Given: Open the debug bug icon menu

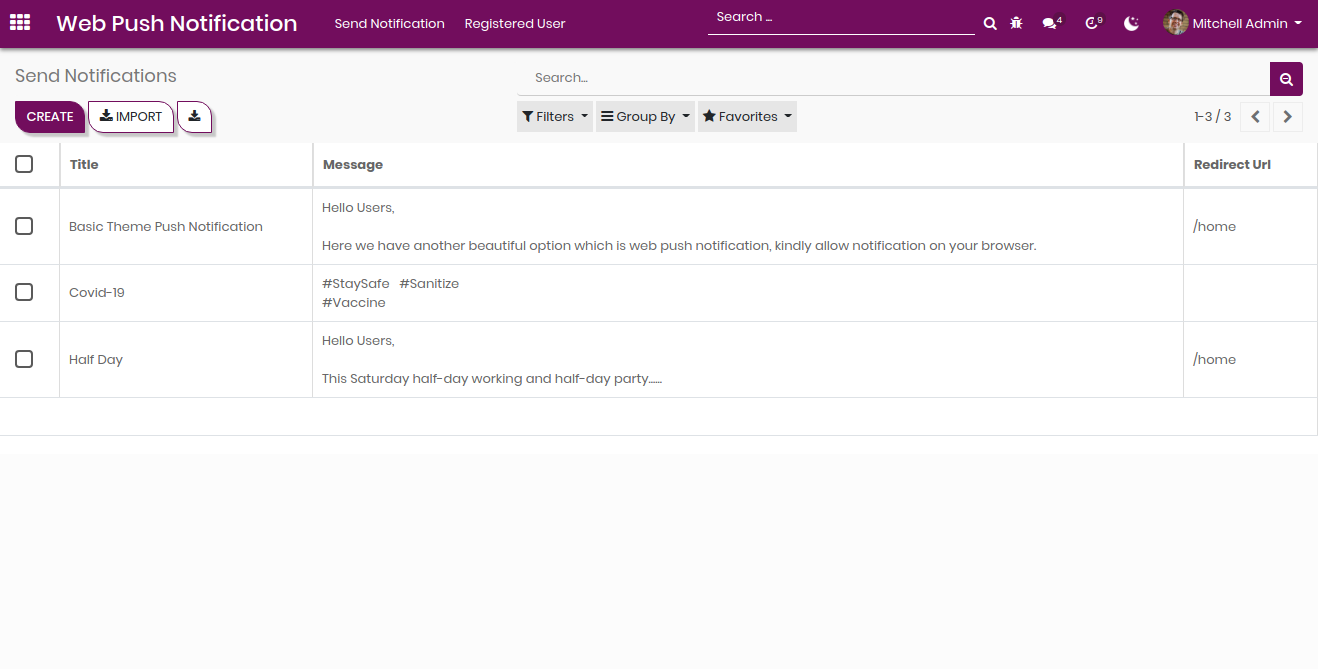Looking at the screenshot, I should tap(1016, 23).
